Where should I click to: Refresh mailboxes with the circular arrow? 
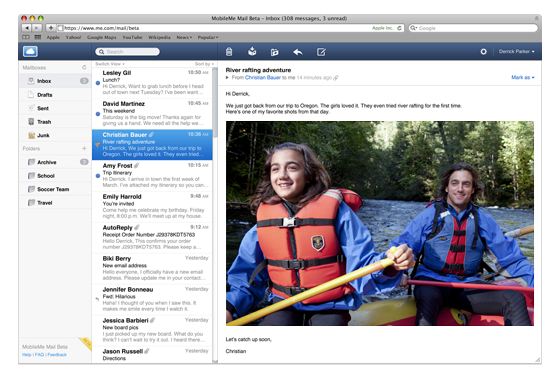[84, 67]
